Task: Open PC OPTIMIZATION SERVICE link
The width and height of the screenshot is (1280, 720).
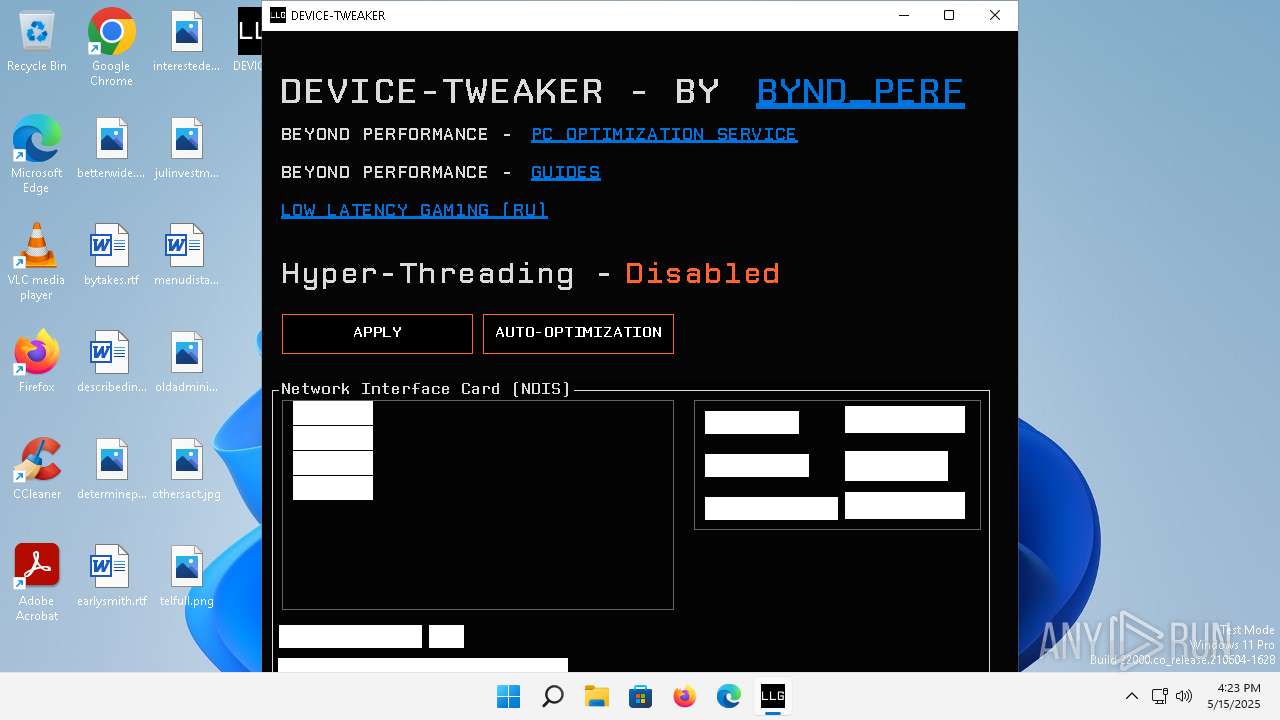Action: point(664,135)
